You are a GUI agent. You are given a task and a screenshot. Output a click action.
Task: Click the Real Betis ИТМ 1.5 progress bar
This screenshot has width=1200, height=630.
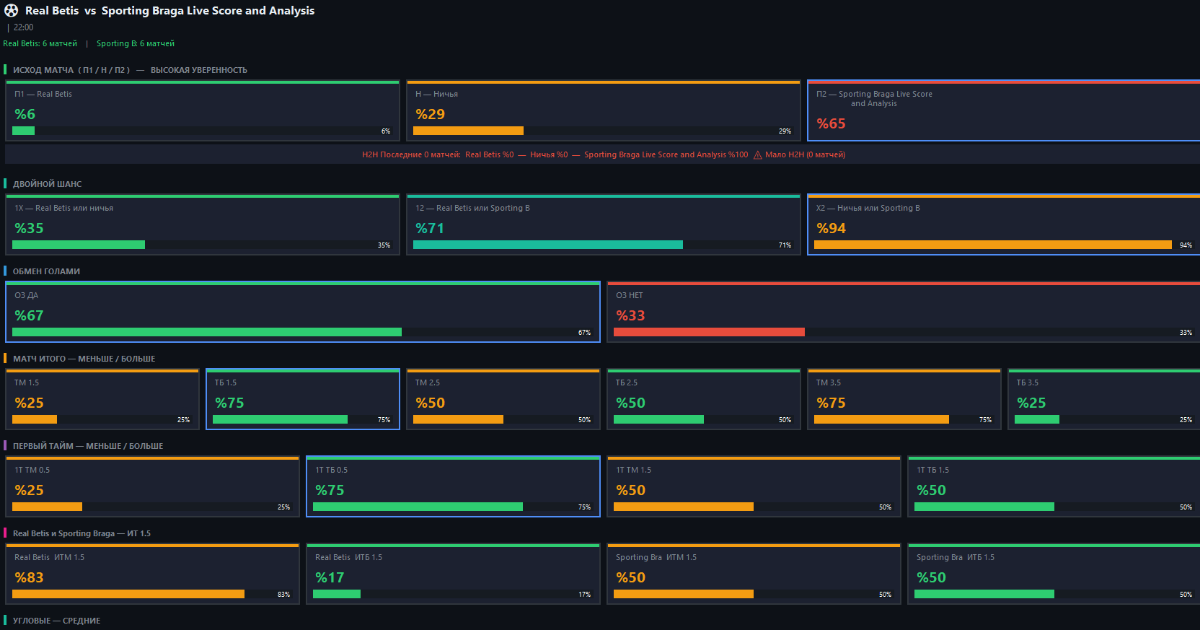(x=128, y=594)
